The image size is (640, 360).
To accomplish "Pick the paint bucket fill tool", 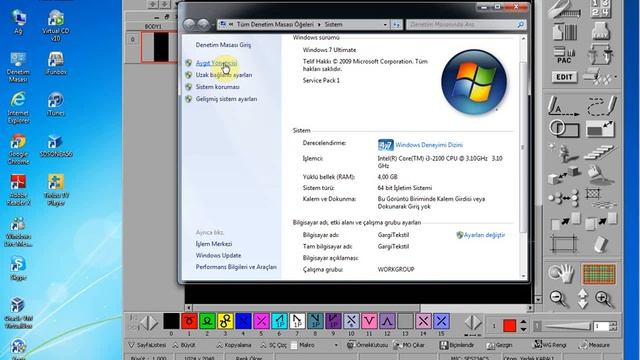I will point(600,175).
